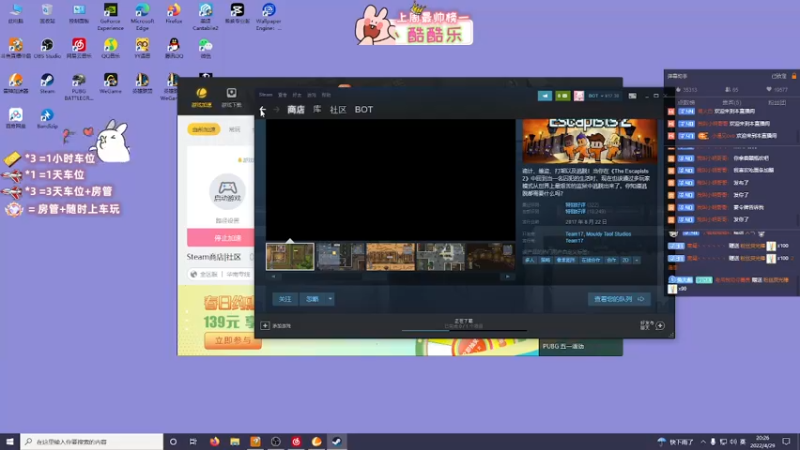Open the Steam menu in title bar
Image resolution: width=800 pixels, height=450 pixels.
tap(265, 95)
